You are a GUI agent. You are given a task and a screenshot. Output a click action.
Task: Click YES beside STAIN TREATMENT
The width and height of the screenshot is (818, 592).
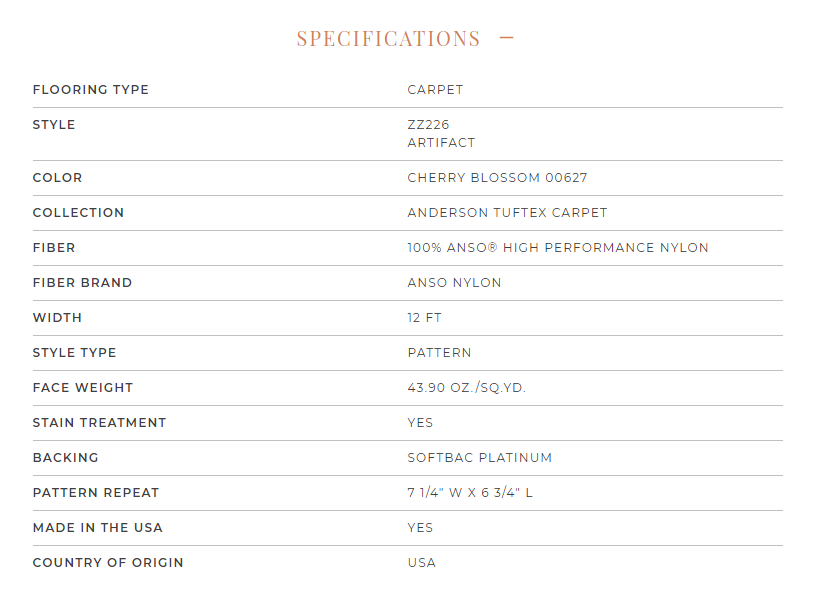(420, 422)
